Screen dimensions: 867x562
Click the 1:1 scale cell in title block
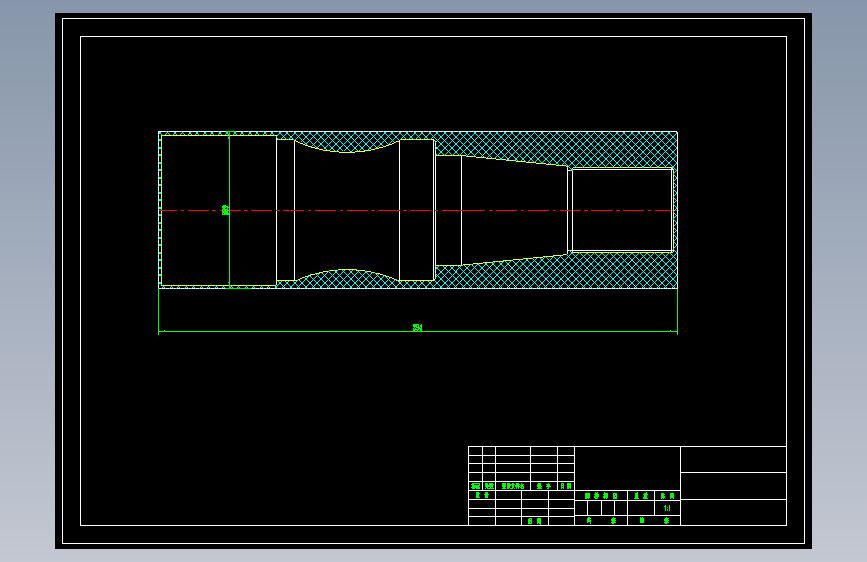(667, 508)
